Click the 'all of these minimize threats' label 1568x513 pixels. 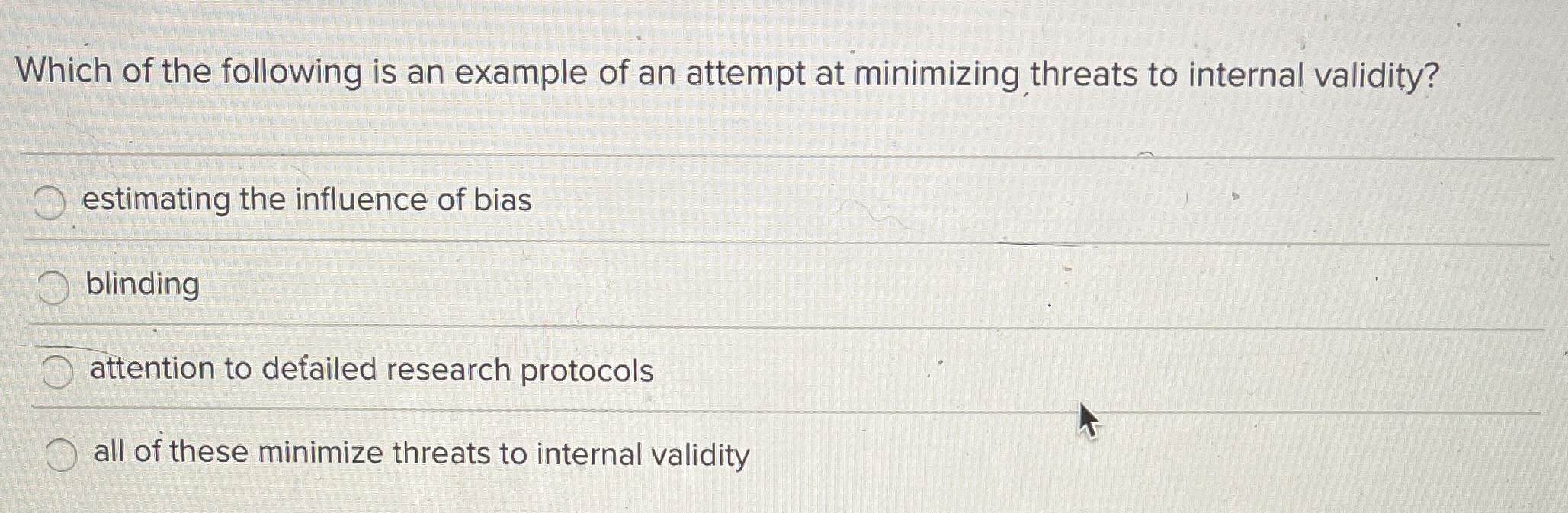click(x=419, y=454)
